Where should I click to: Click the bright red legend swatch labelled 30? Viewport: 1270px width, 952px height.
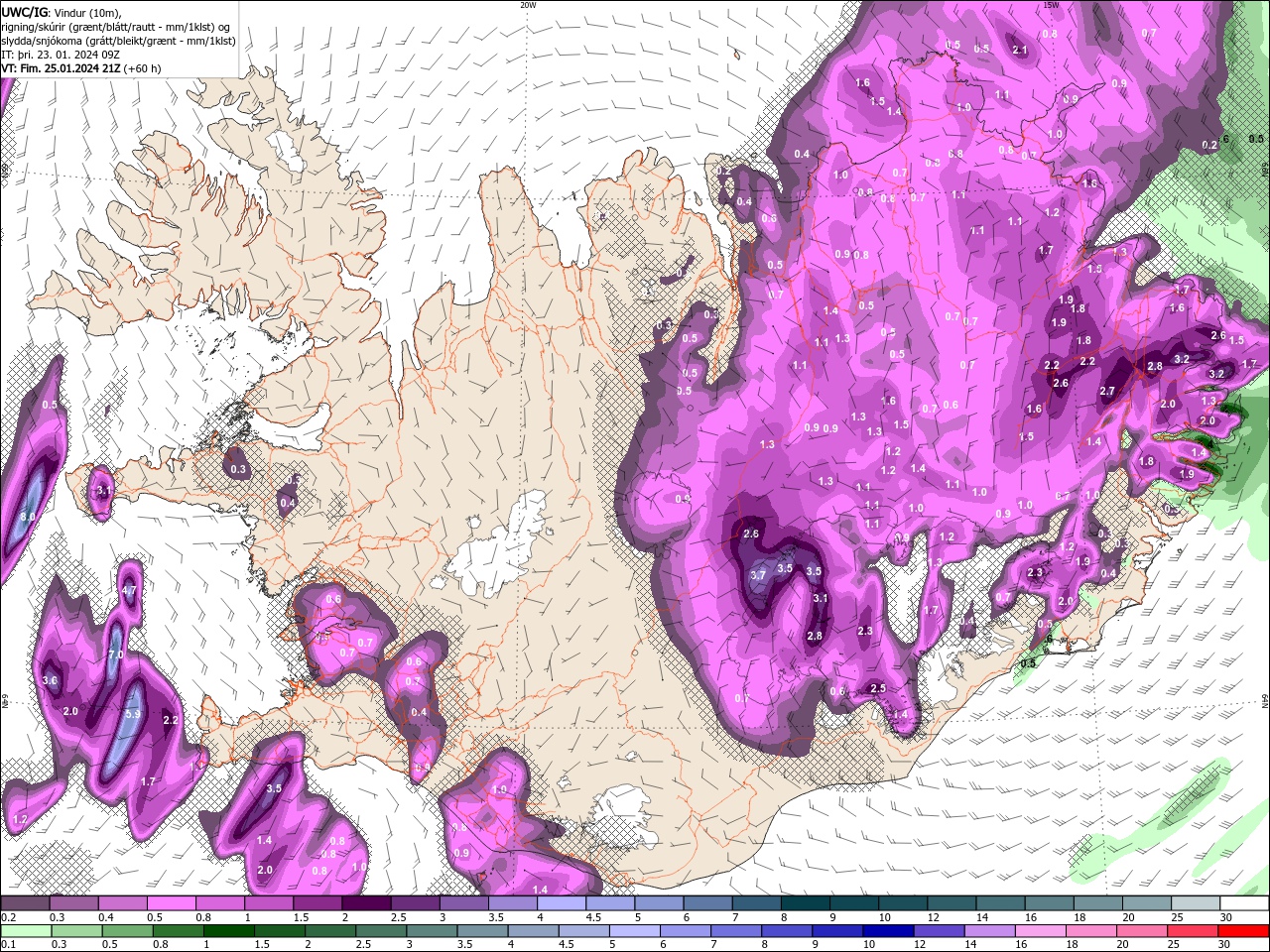1244,931
